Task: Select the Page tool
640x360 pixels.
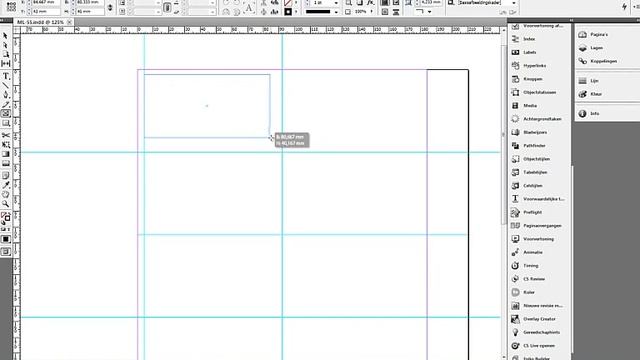Action: click(x=5, y=54)
